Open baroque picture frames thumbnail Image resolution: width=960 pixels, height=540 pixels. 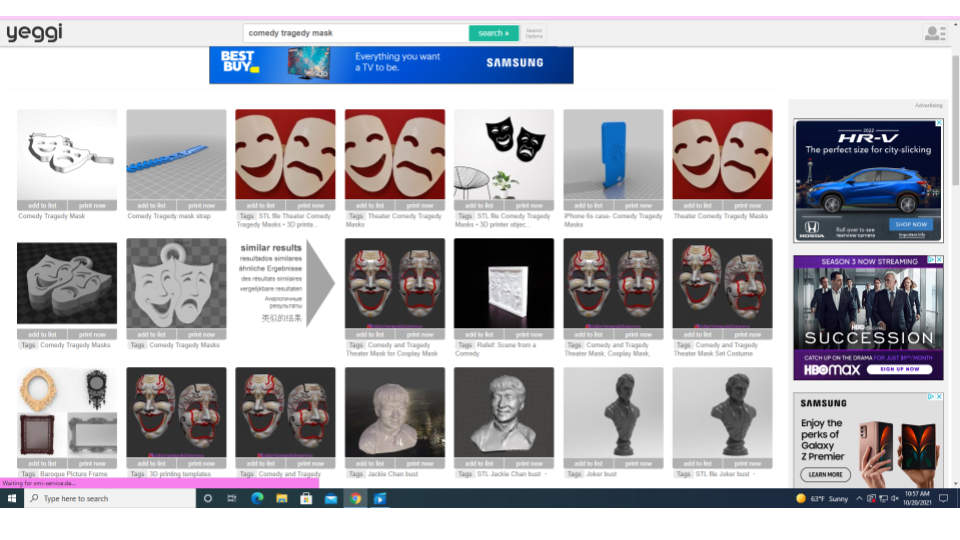tap(67, 413)
